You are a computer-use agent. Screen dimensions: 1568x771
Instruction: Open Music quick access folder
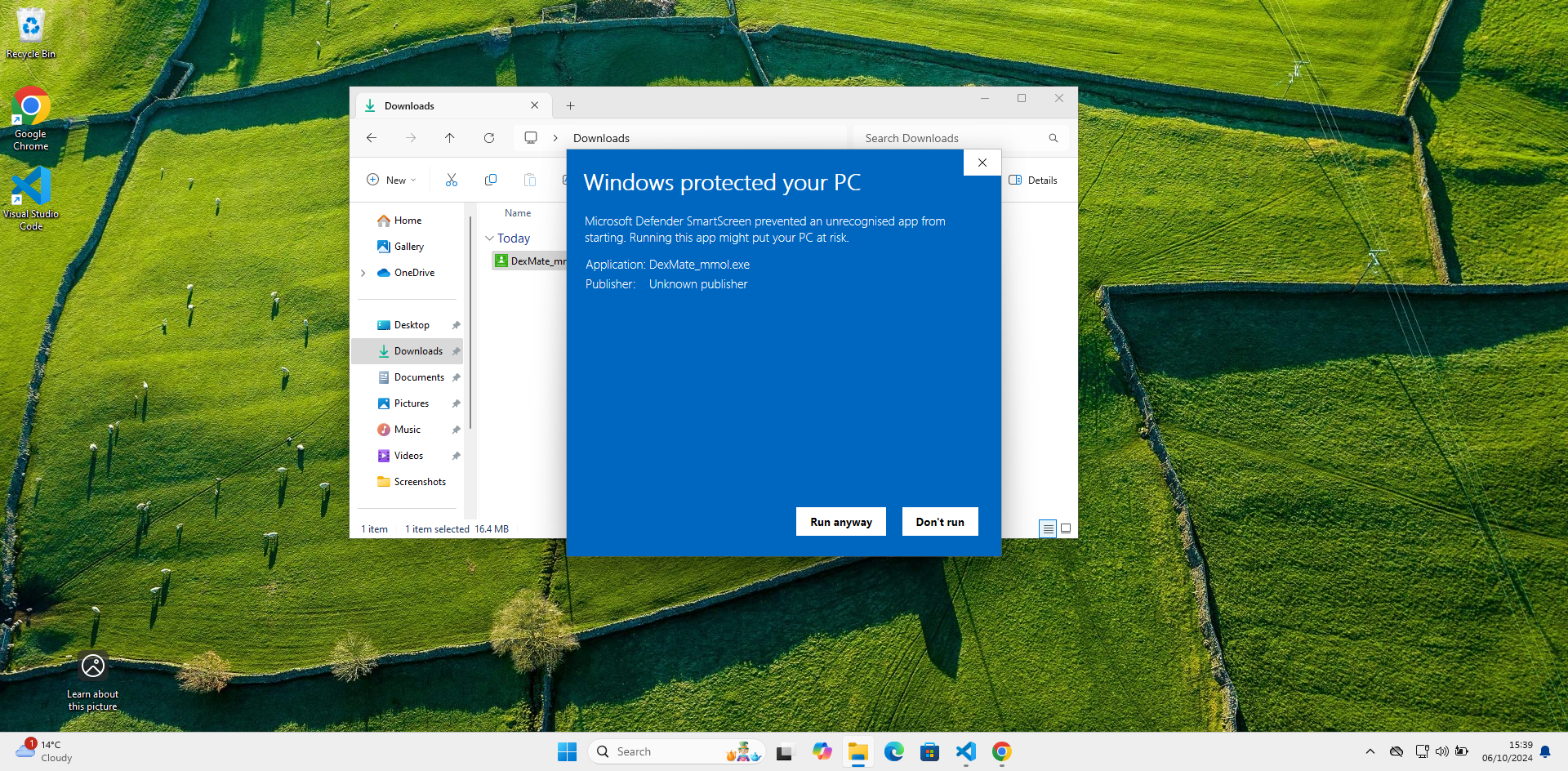pyautogui.click(x=407, y=430)
